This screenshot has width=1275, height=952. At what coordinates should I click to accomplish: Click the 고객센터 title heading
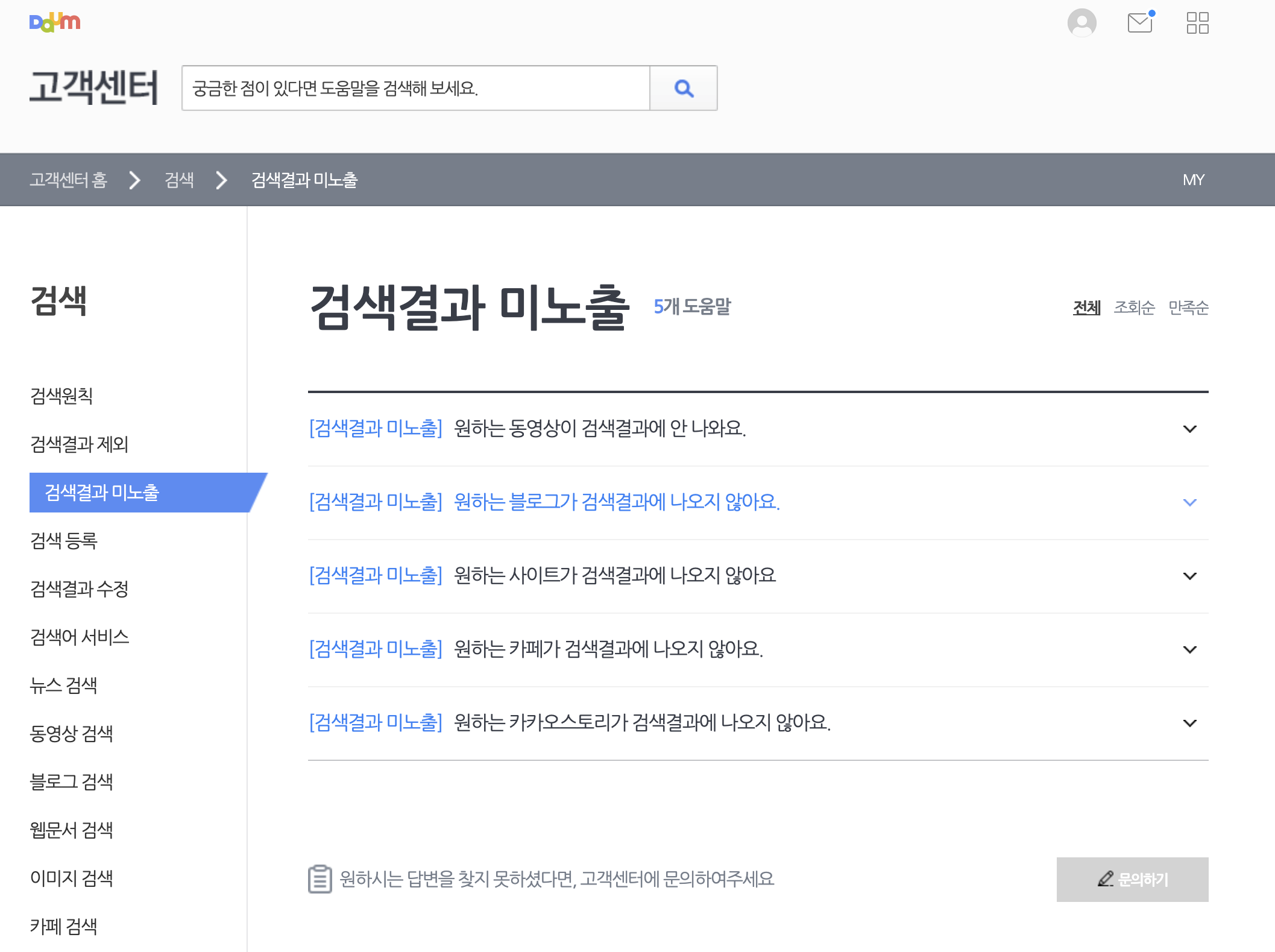[x=94, y=87]
